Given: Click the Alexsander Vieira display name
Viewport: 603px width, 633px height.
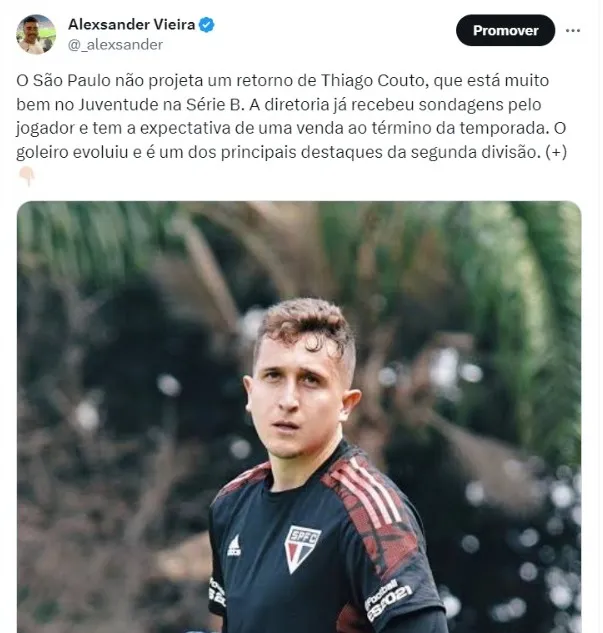Looking at the screenshot, I should [x=132, y=25].
